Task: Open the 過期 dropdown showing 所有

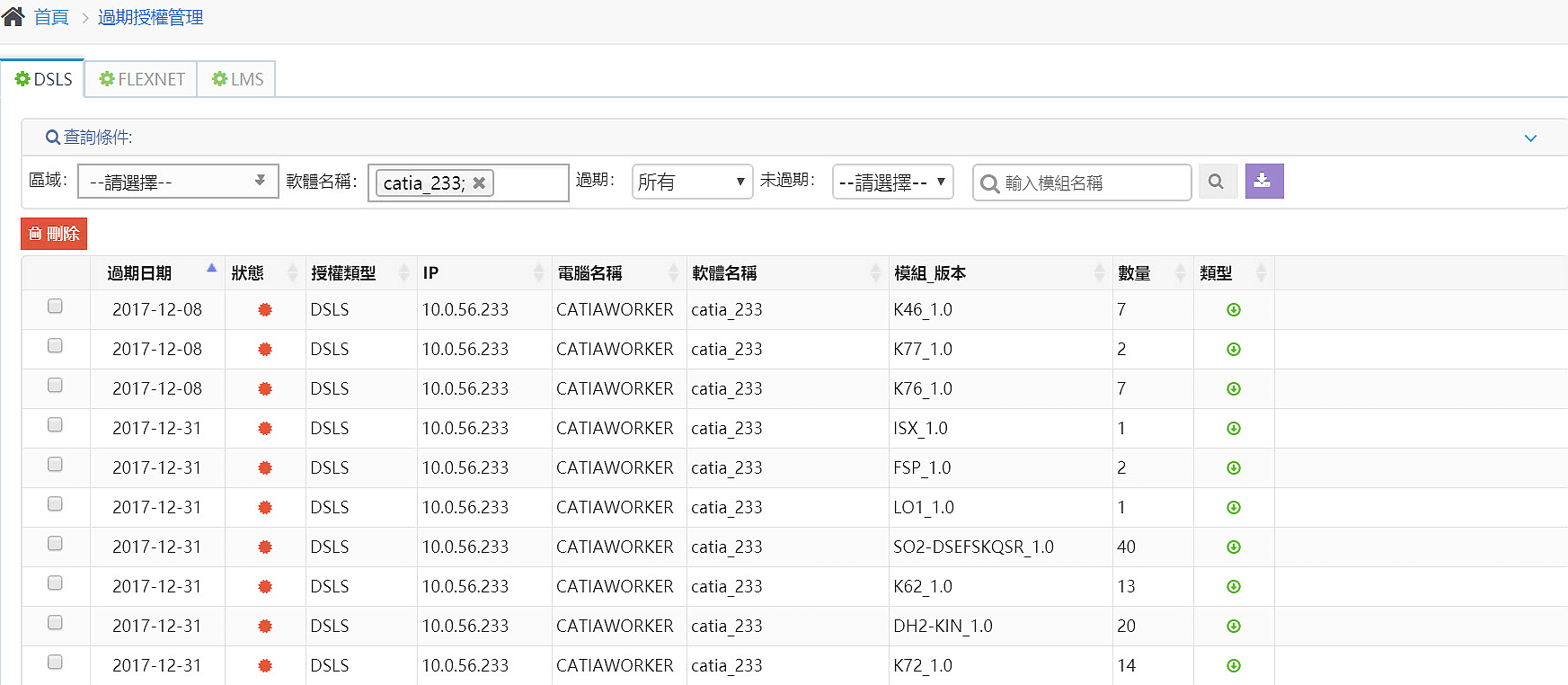Action: (692, 182)
